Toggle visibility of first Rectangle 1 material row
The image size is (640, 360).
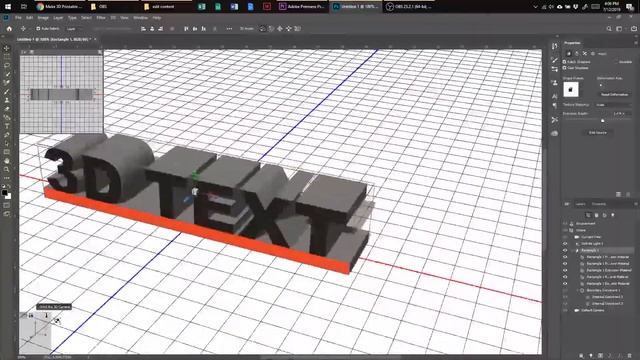coord(565,257)
